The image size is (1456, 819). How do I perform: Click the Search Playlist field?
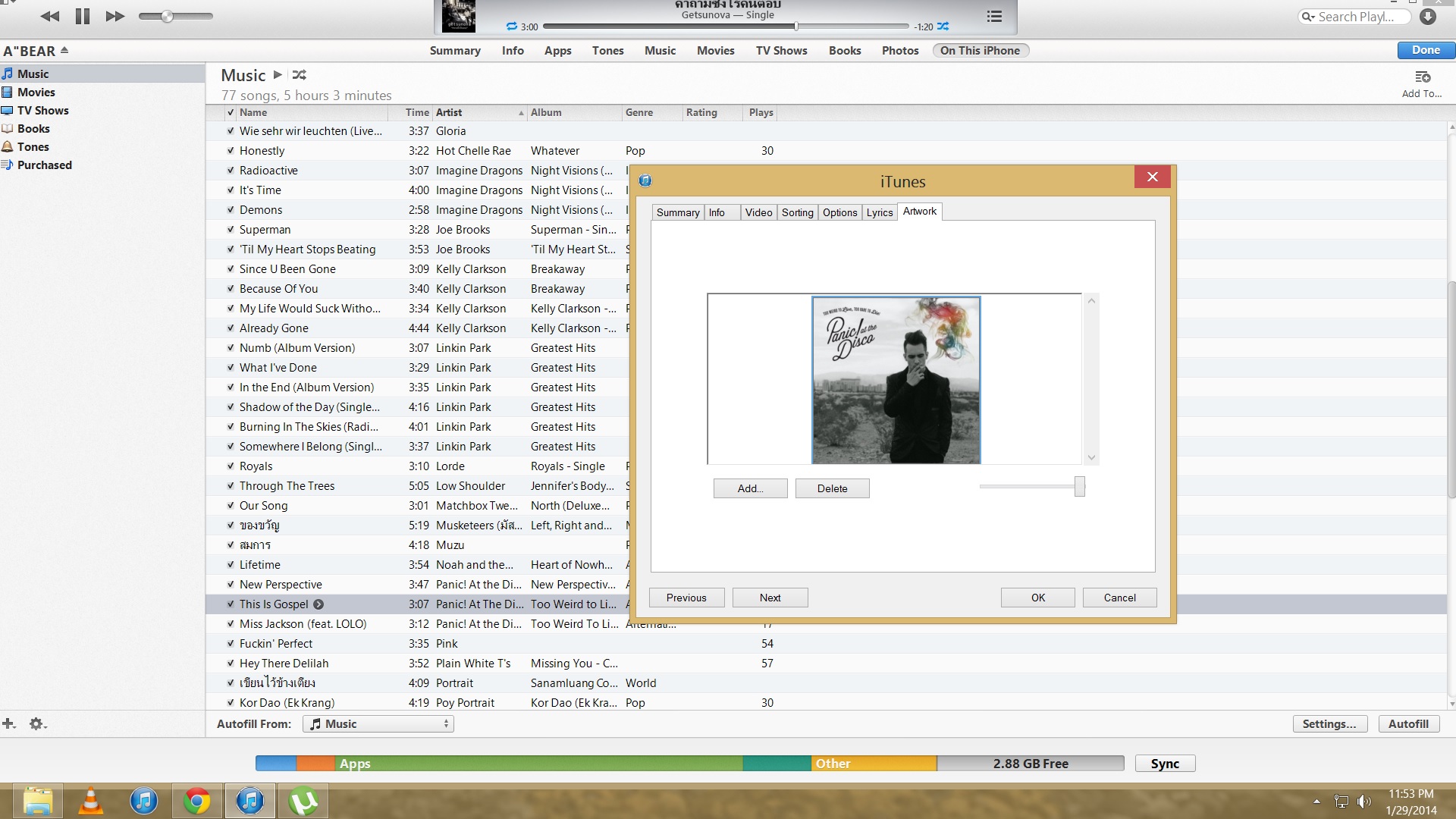(x=1355, y=17)
